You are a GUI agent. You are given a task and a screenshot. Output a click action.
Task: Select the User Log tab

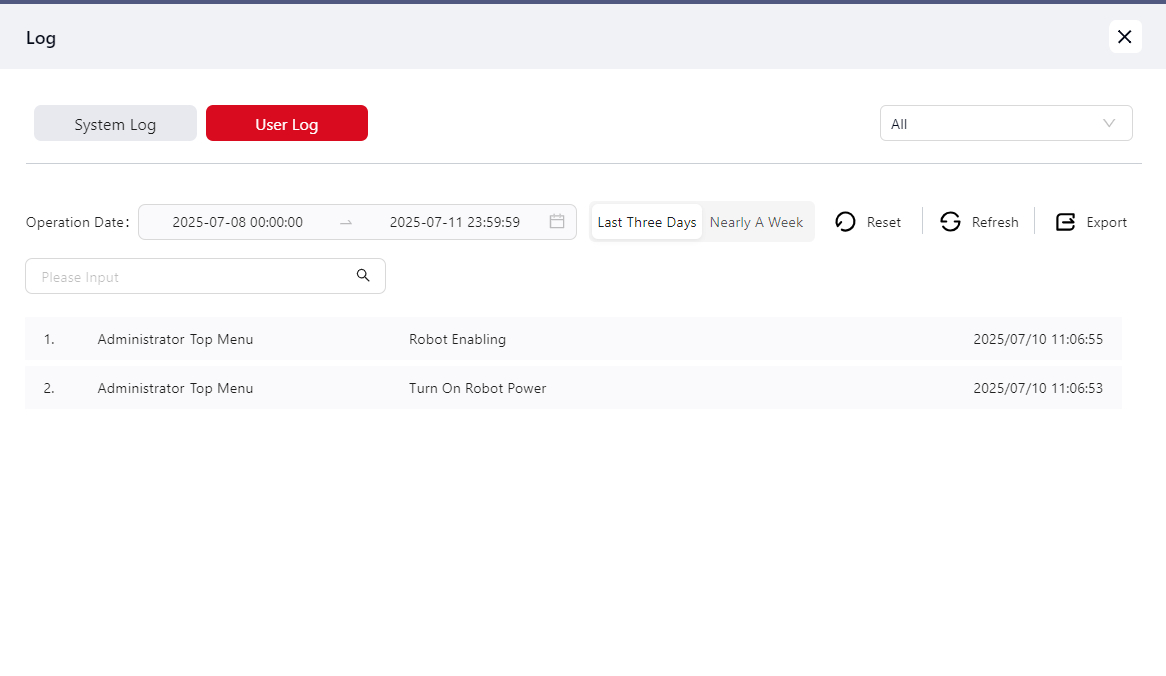286,124
